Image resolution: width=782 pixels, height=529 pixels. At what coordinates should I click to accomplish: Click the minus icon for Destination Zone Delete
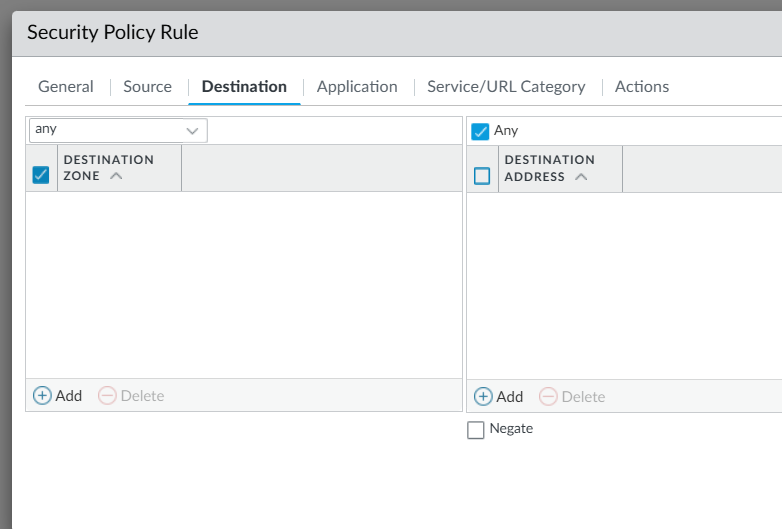[107, 395]
